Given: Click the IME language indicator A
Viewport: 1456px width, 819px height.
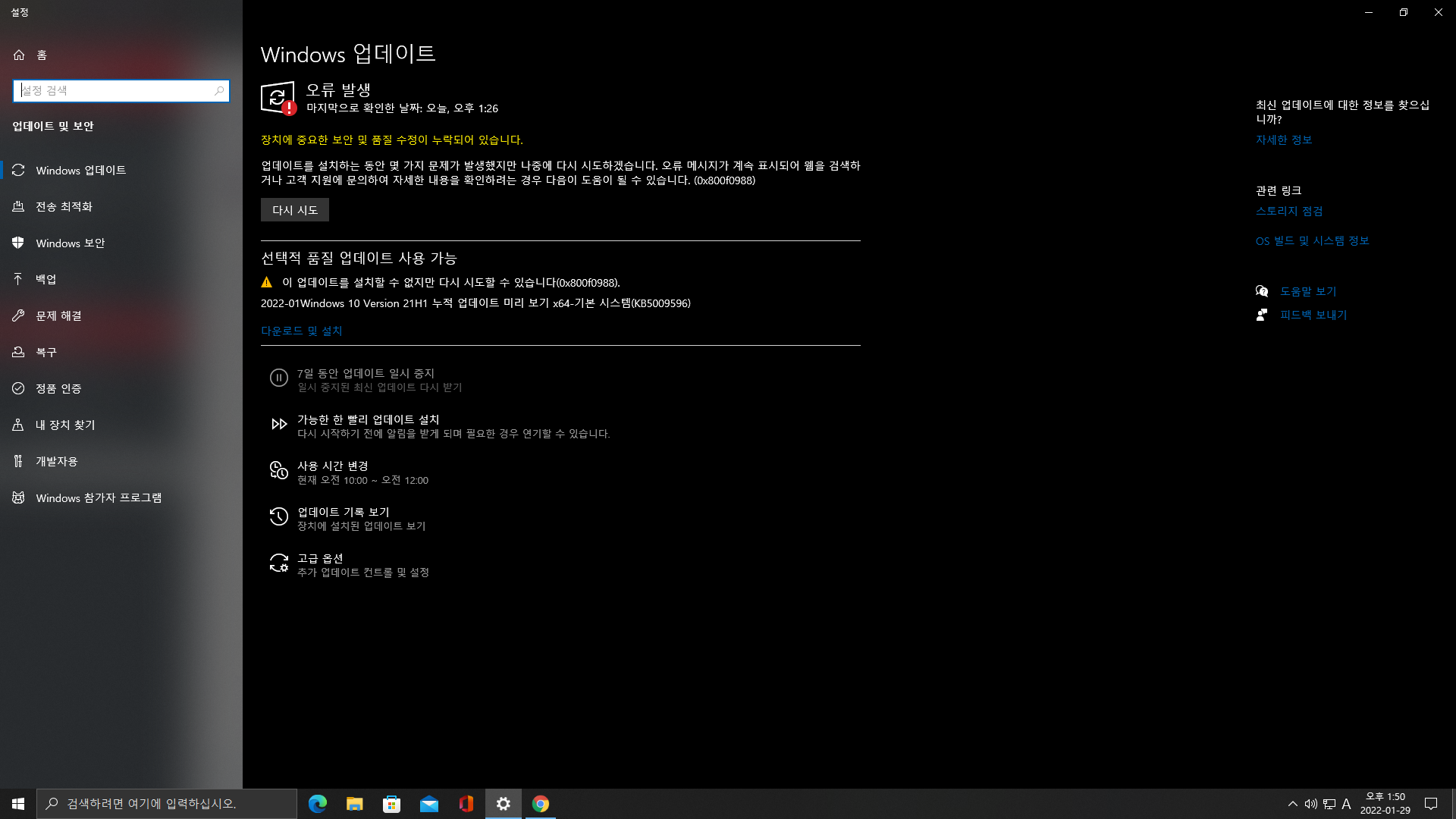Looking at the screenshot, I should coord(1347,804).
